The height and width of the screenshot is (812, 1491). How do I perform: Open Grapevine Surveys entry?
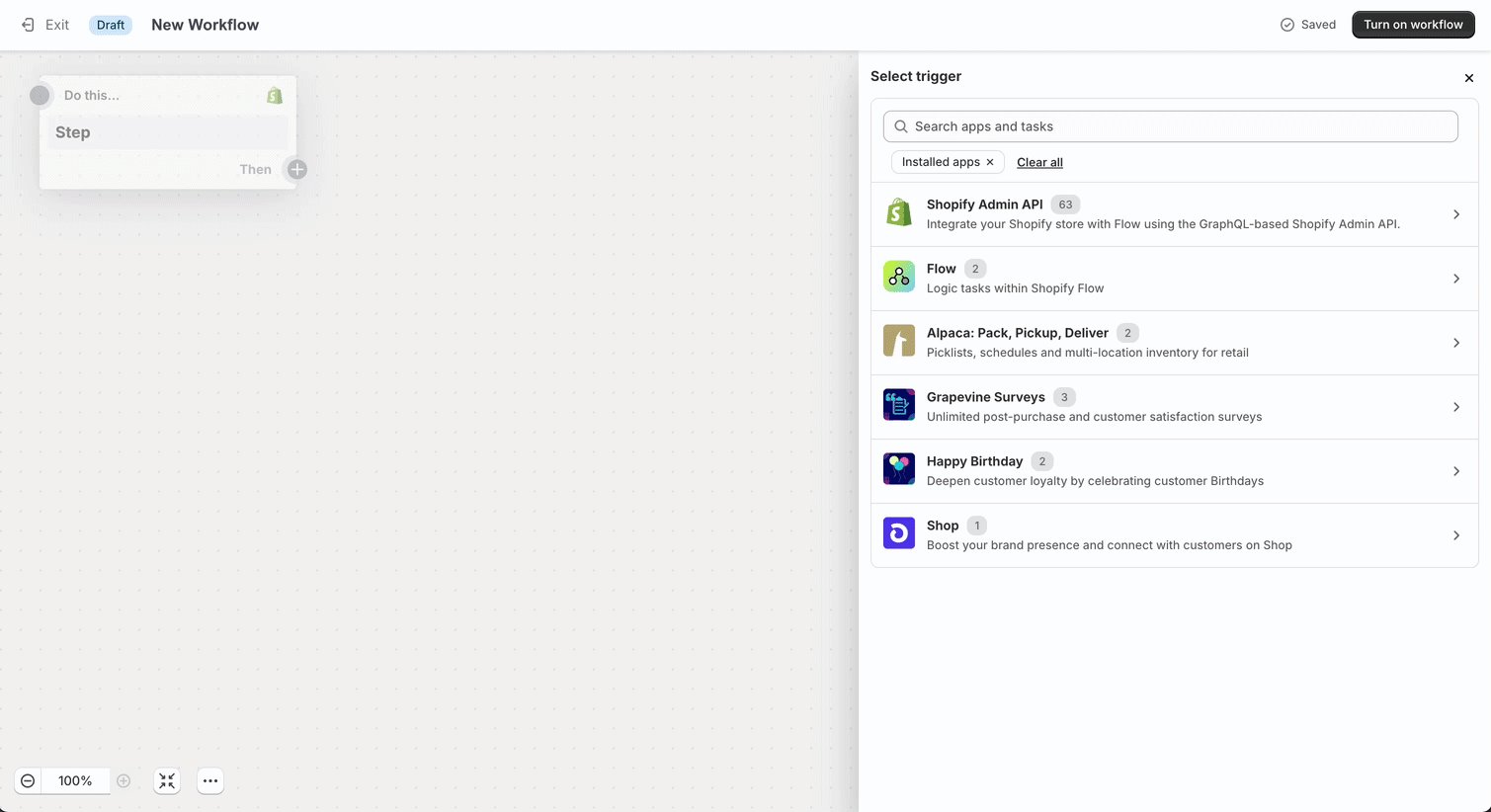1175,407
